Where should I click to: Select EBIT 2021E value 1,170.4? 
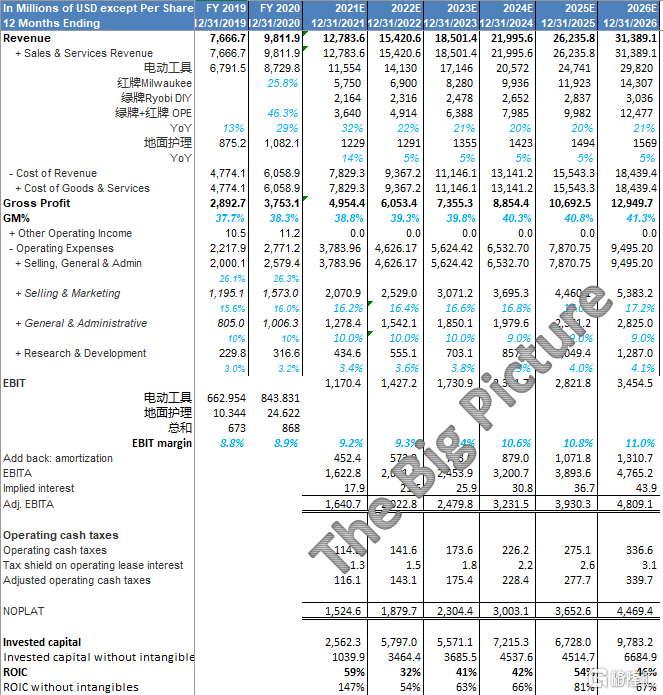343,383
